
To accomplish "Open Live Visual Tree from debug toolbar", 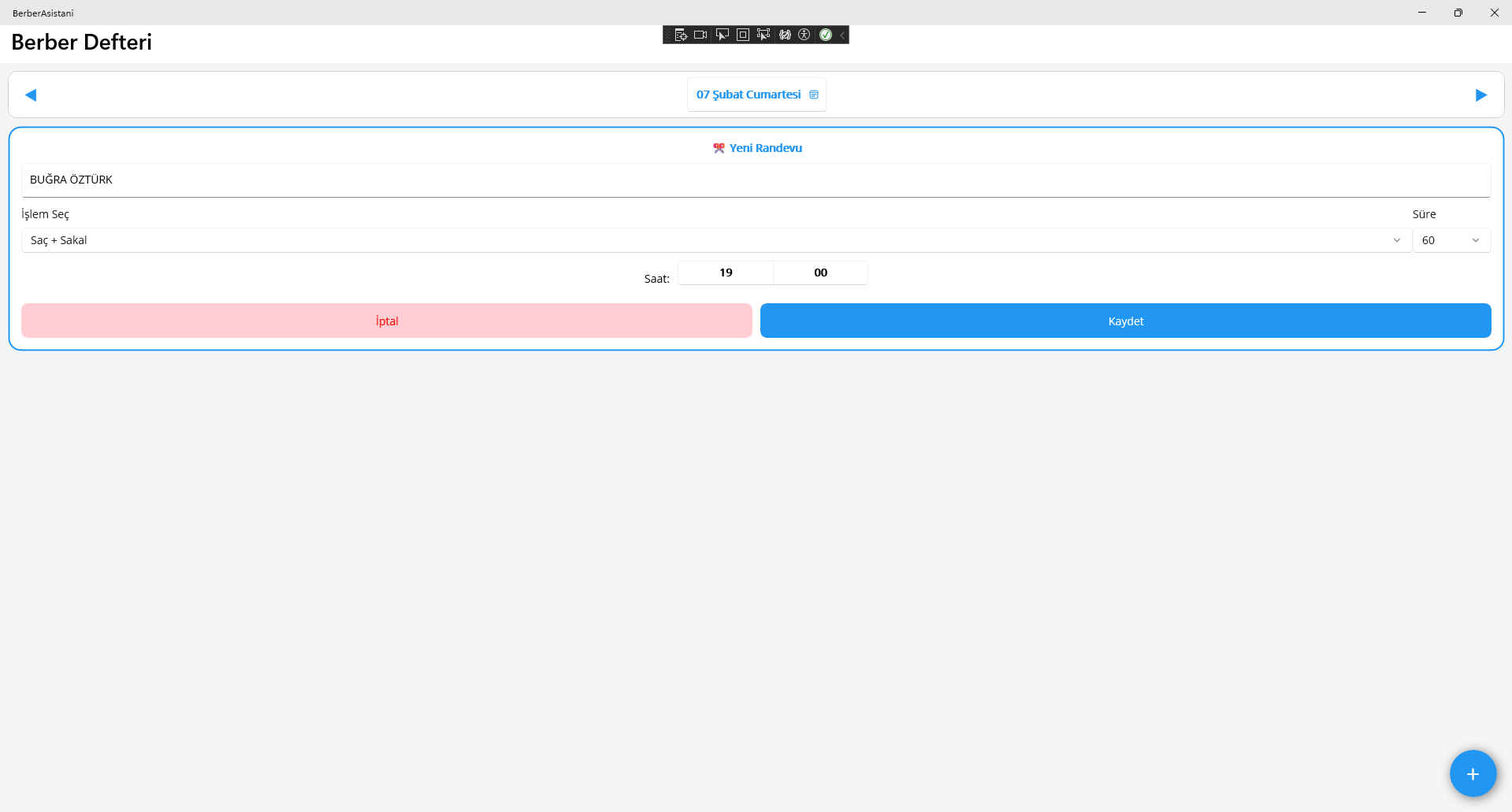I will [x=681, y=35].
